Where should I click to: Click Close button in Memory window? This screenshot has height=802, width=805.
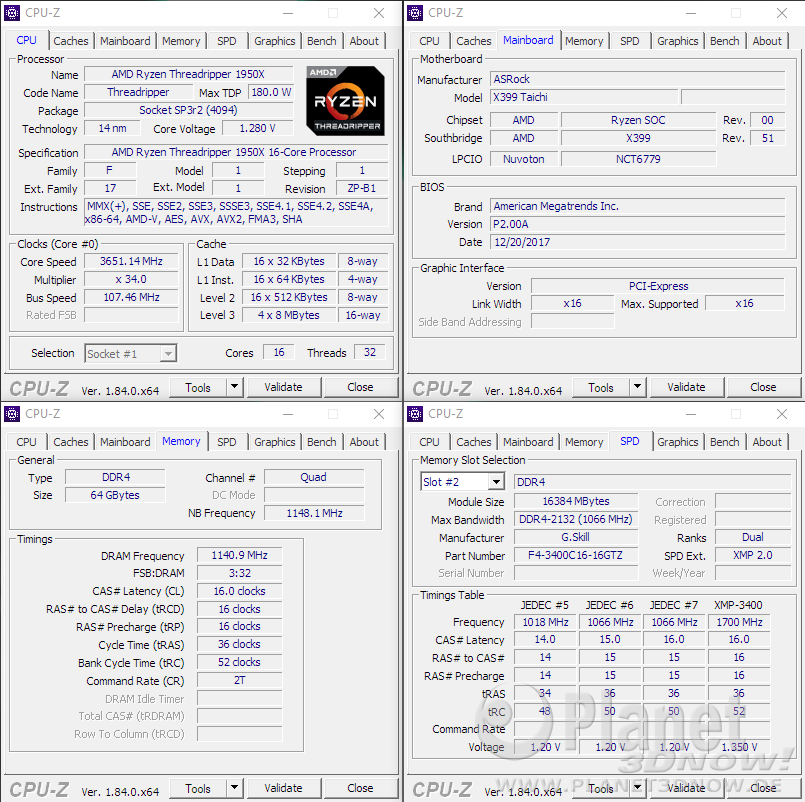[360, 788]
